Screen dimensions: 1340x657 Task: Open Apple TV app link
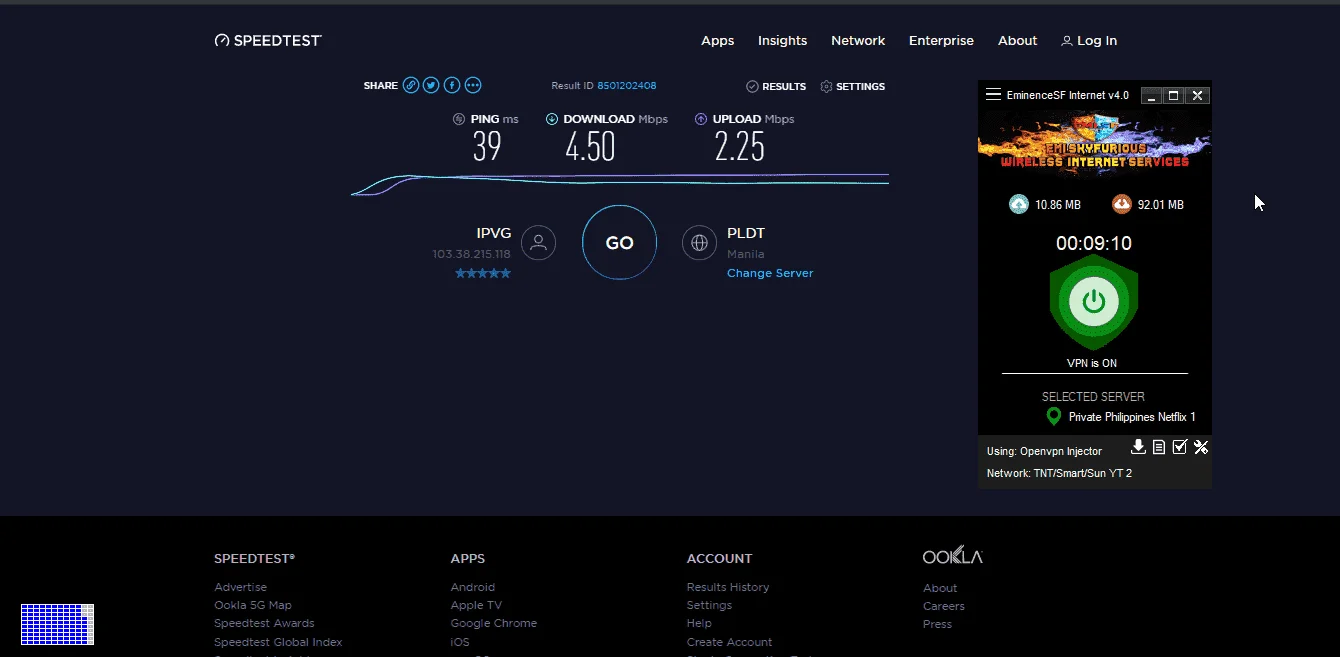476,605
